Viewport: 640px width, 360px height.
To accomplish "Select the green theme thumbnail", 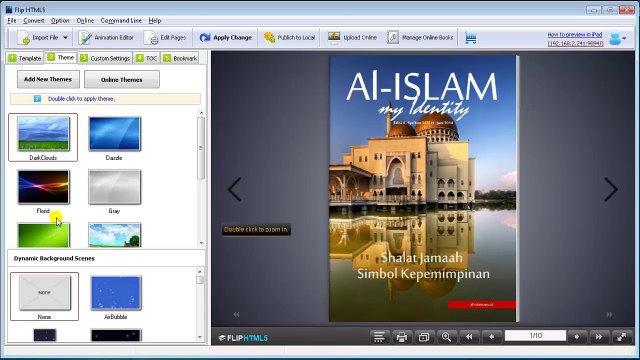I will click(43, 235).
